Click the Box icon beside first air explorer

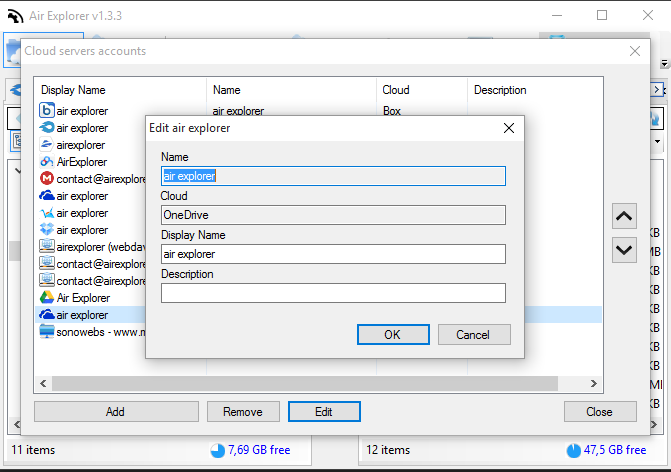[x=47, y=110]
